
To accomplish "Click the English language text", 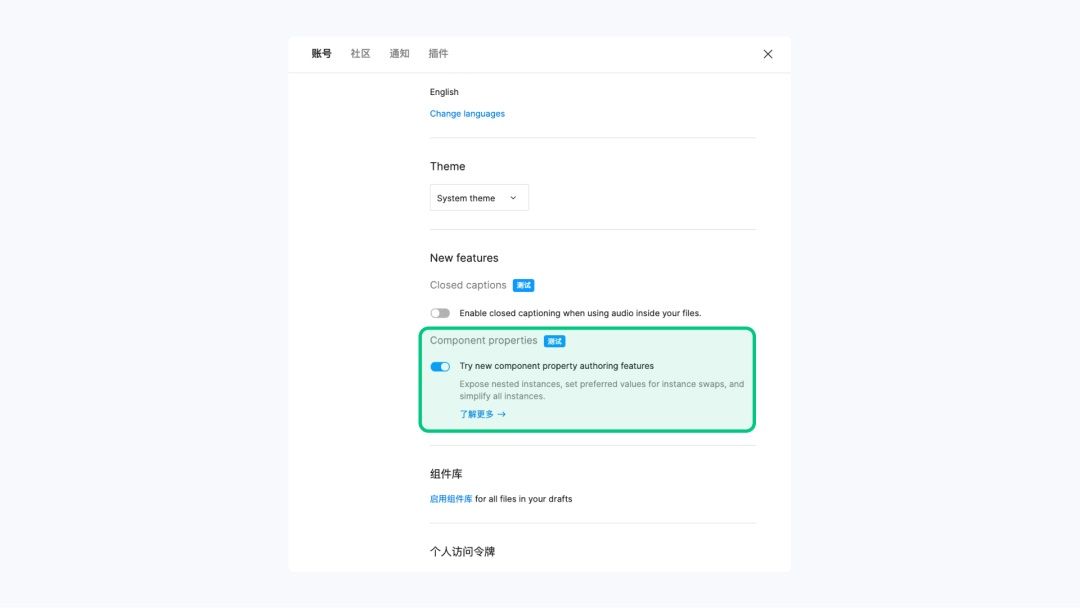I will coord(444,92).
